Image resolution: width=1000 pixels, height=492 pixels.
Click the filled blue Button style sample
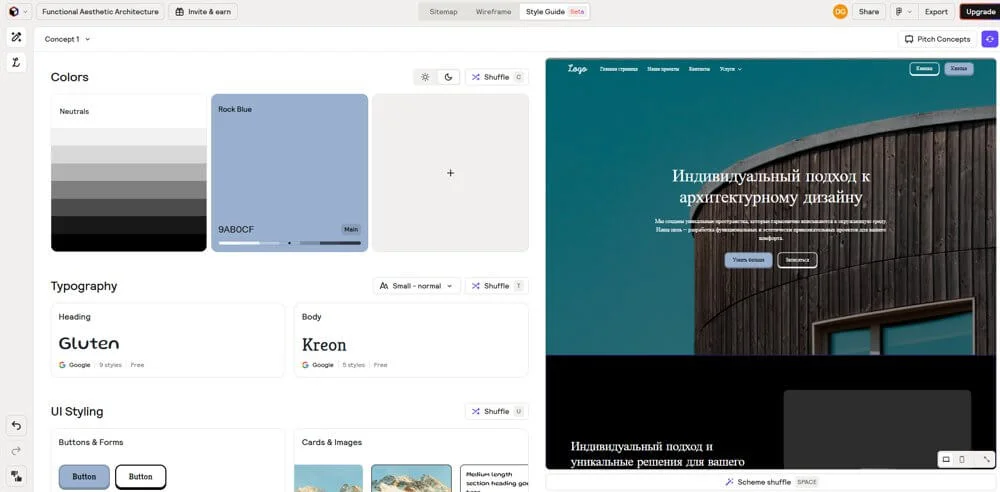84,477
